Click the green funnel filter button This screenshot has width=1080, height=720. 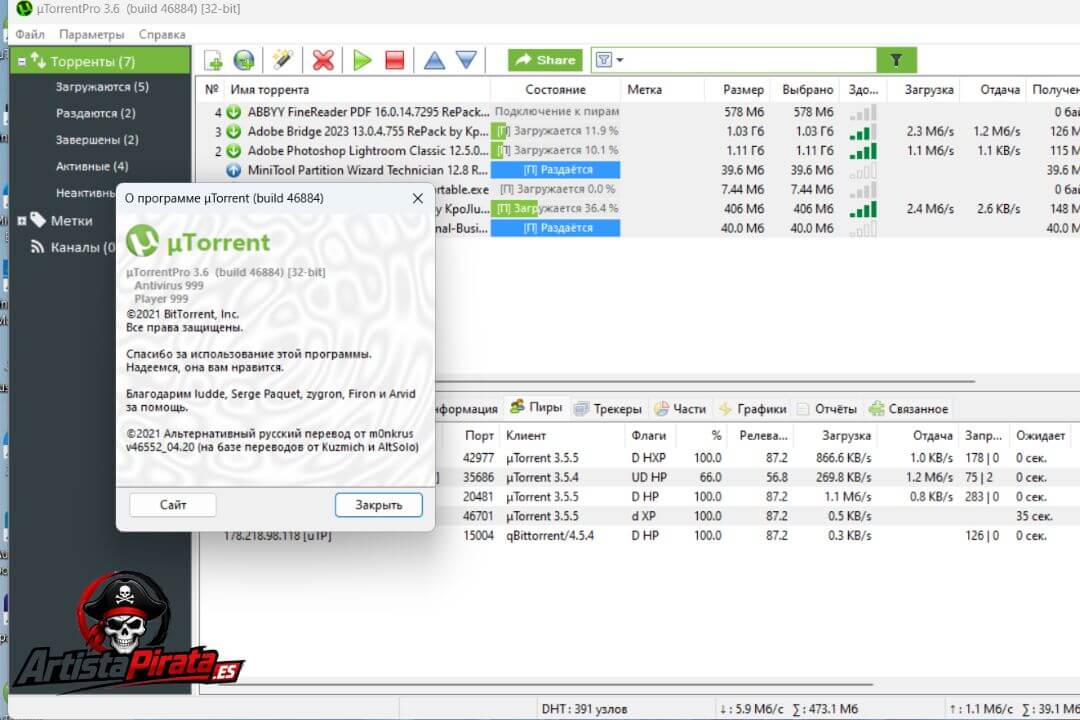pos(896,60)
